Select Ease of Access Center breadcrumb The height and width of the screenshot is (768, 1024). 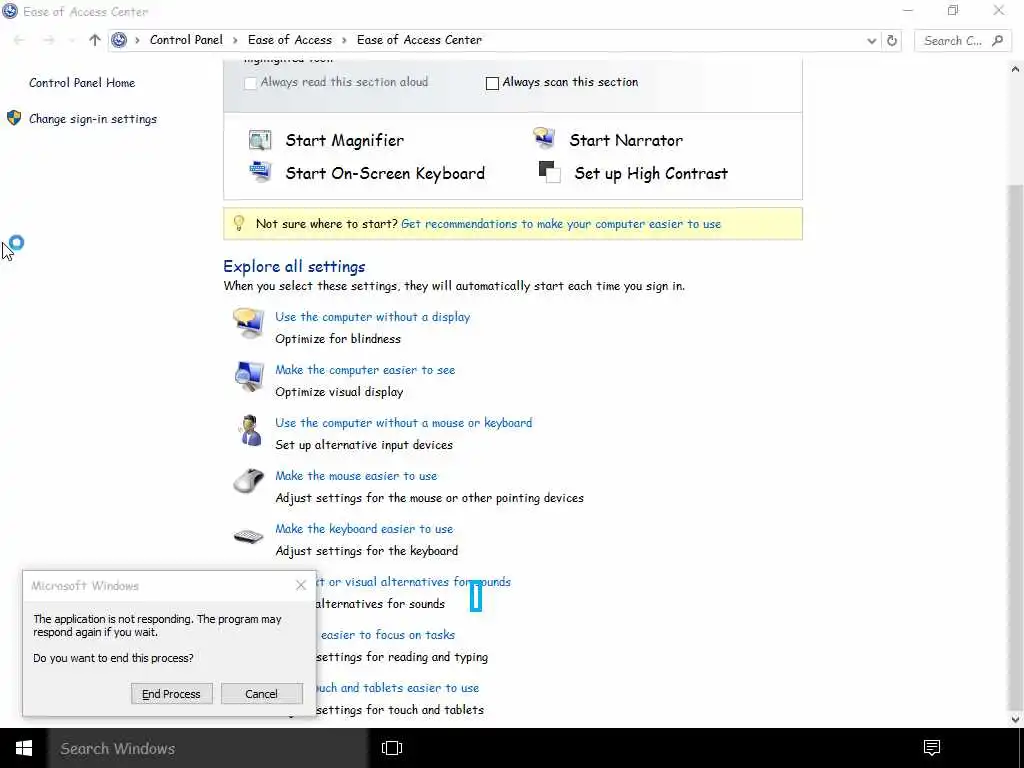[x=419, y=40]
